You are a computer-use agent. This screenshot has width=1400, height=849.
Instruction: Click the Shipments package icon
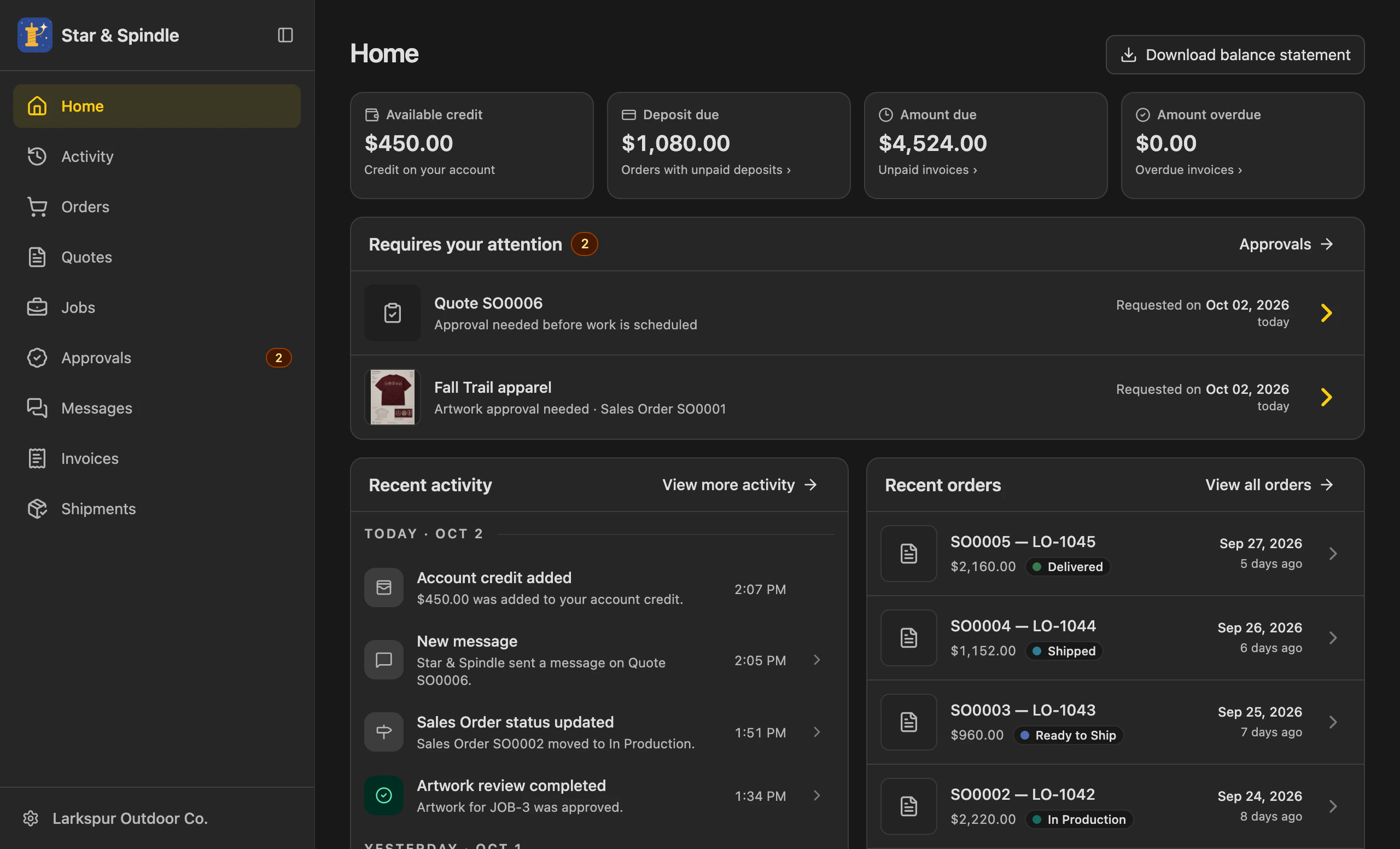coord(37,509)
